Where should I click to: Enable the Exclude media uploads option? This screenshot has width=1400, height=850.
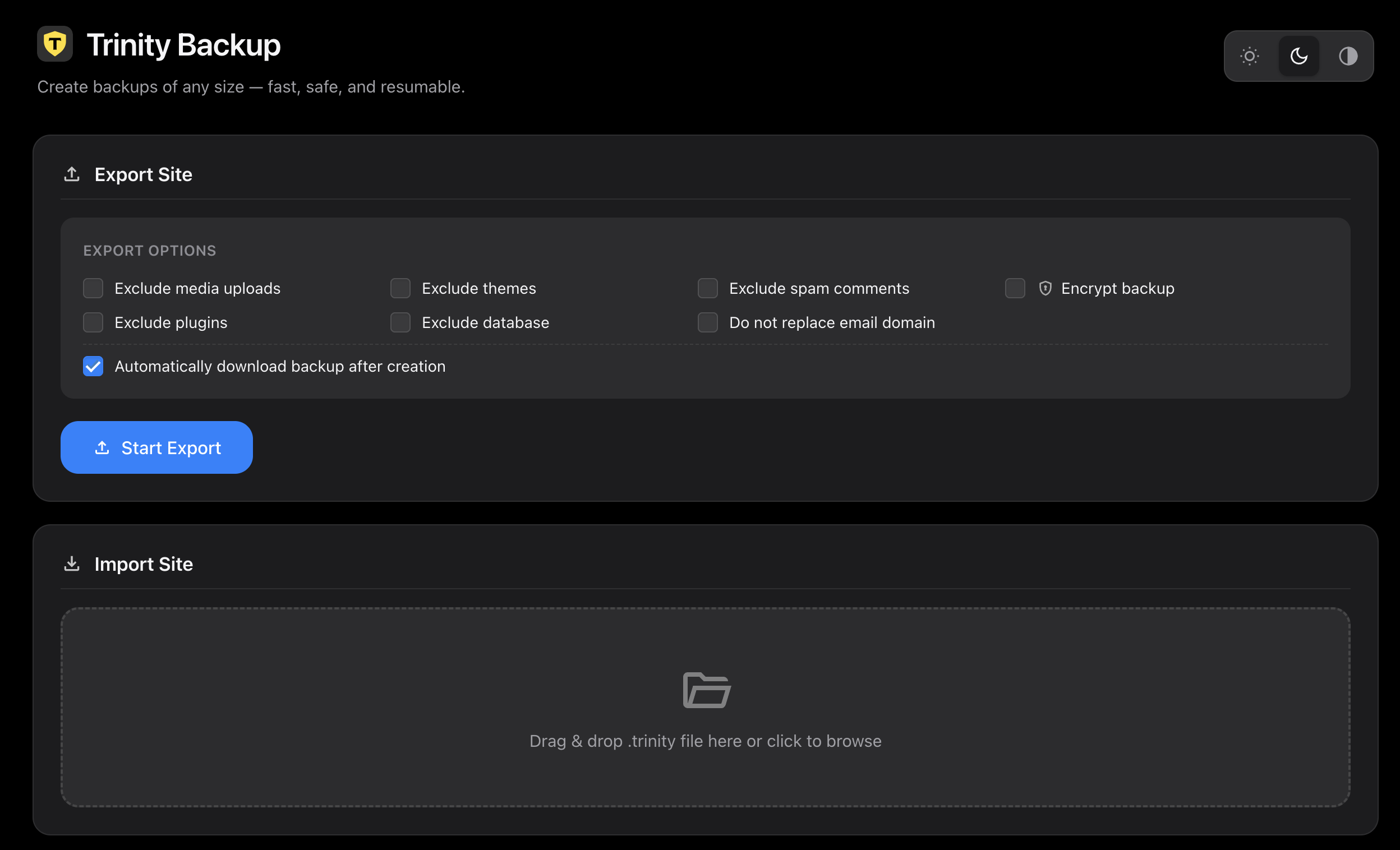click(93, 288)
